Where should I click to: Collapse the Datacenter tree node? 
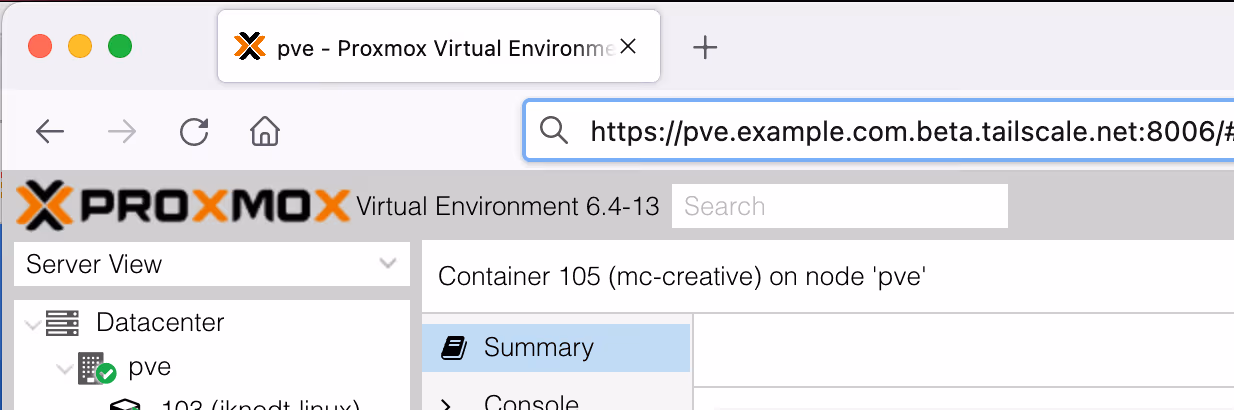(33, 324)
